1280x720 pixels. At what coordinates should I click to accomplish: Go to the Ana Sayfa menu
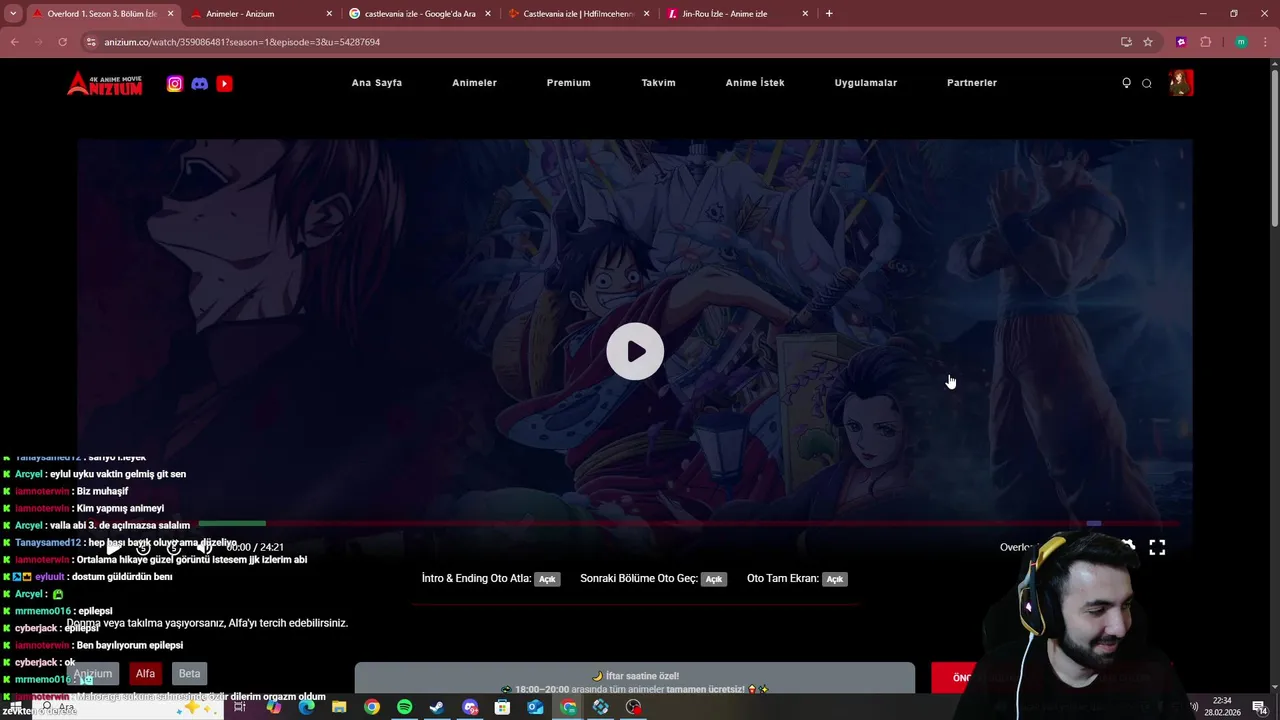(x=377, y=83)
